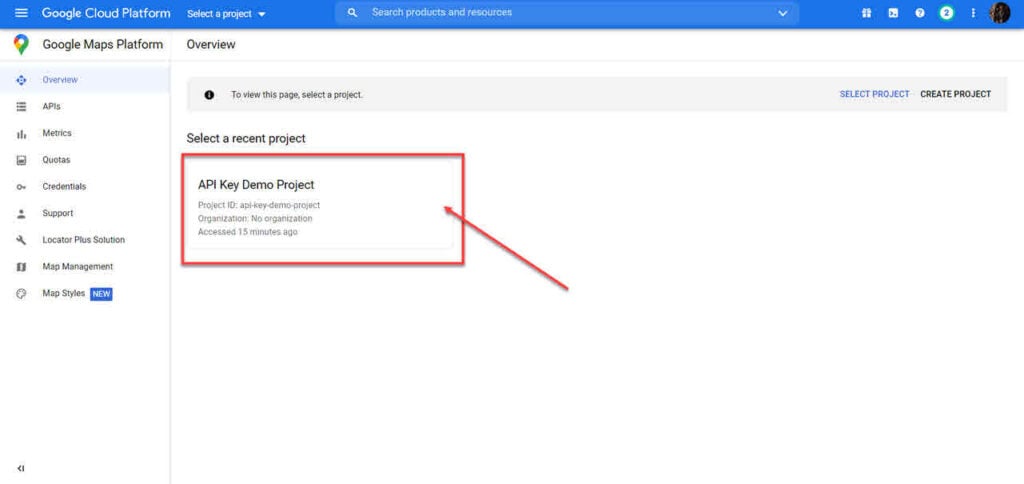Click the Select a recent project heading
The height and width of the screenshot is (484, 1024).
[246, 138]
